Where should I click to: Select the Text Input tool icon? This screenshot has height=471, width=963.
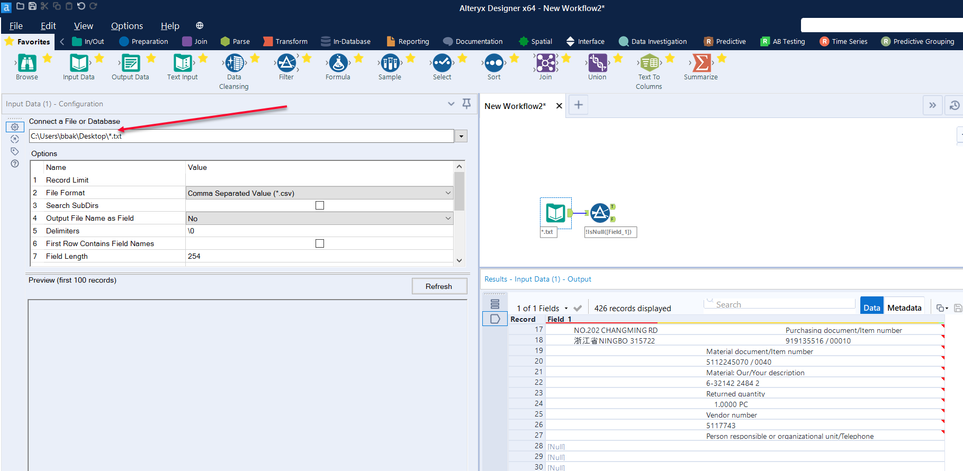point(182,63)
